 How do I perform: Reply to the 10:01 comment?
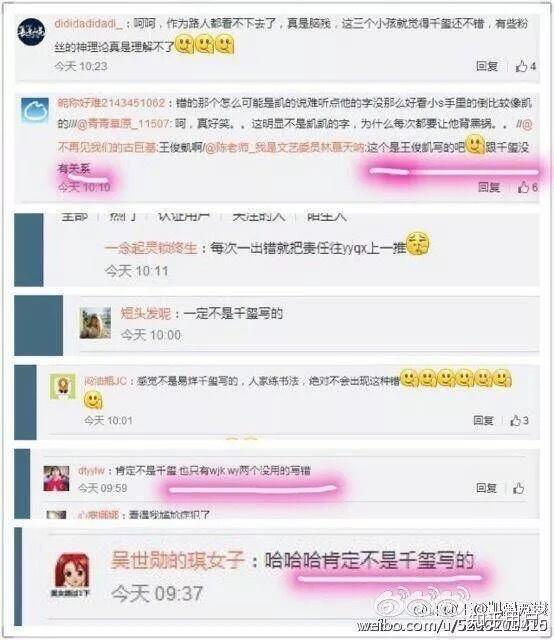(x=483, y=420)
